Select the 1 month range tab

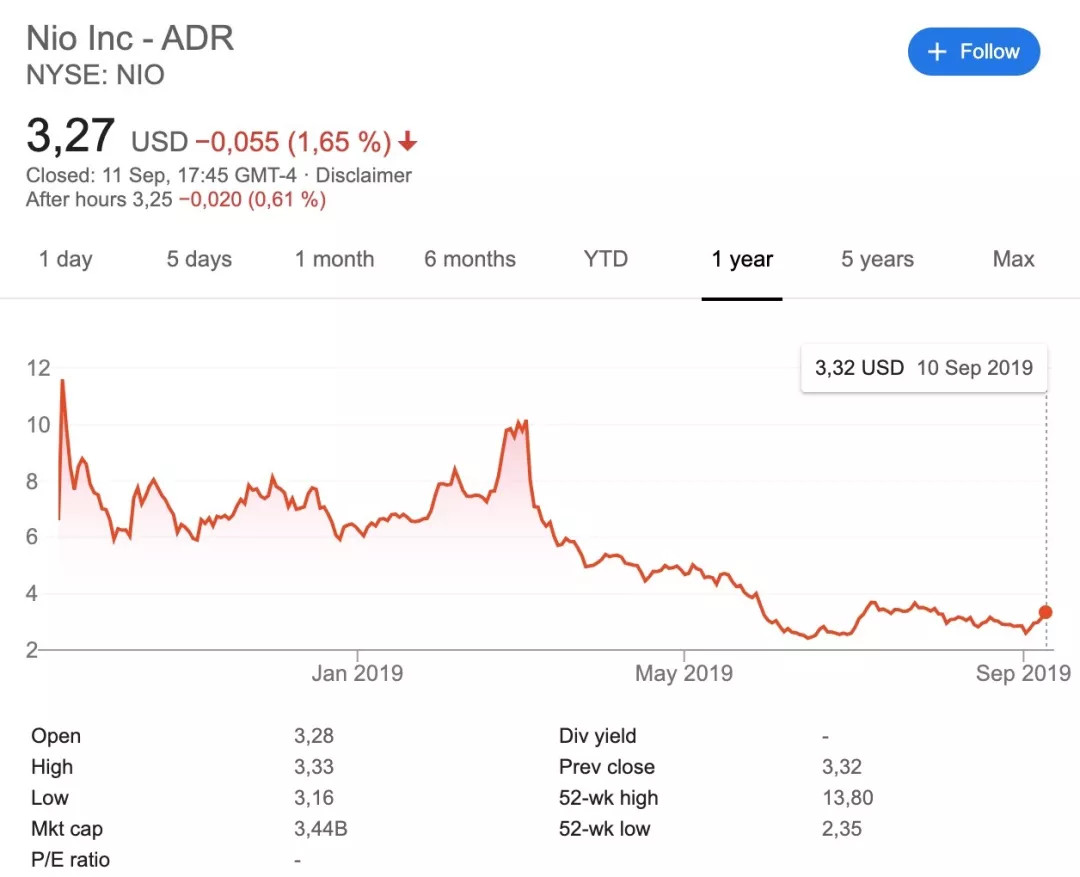pyautogui.click(x=335, y=259)
